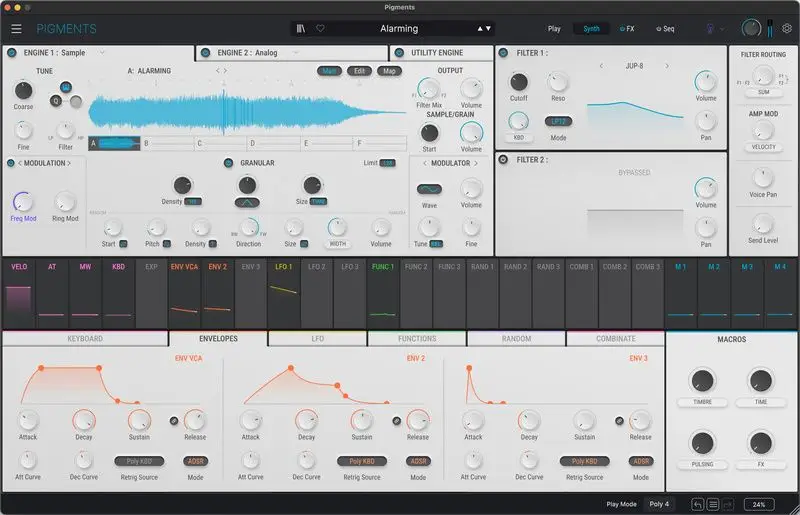Click the sample Edit button
The width and height of the screenshot is (800, 515).
pyautogui.click(x=359, y=71)
